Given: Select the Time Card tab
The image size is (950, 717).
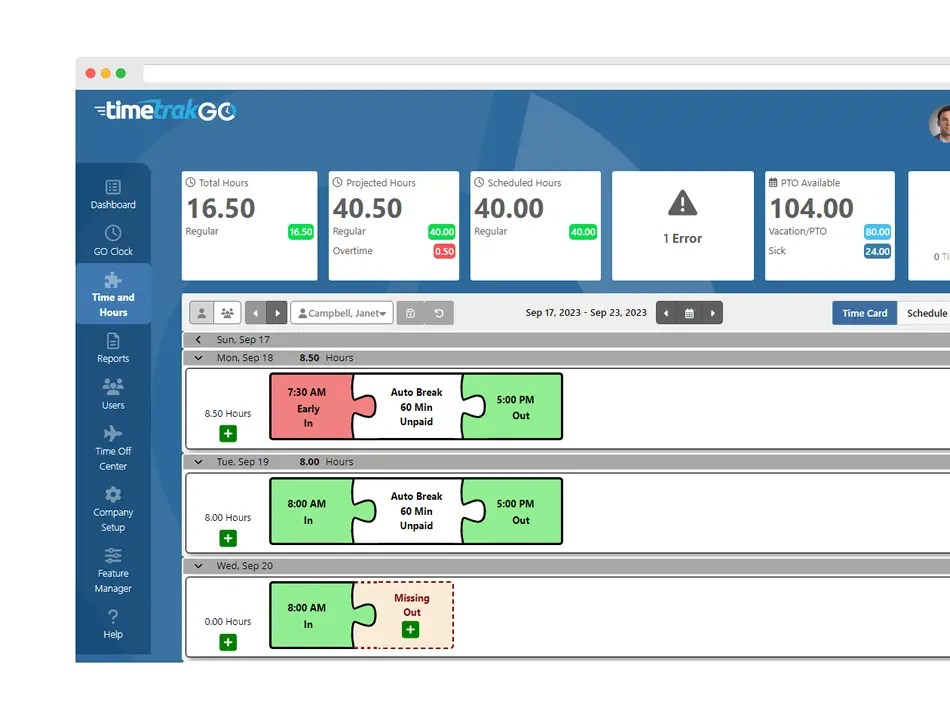Looking at the screenshot, I should click(x=864, y=313).
